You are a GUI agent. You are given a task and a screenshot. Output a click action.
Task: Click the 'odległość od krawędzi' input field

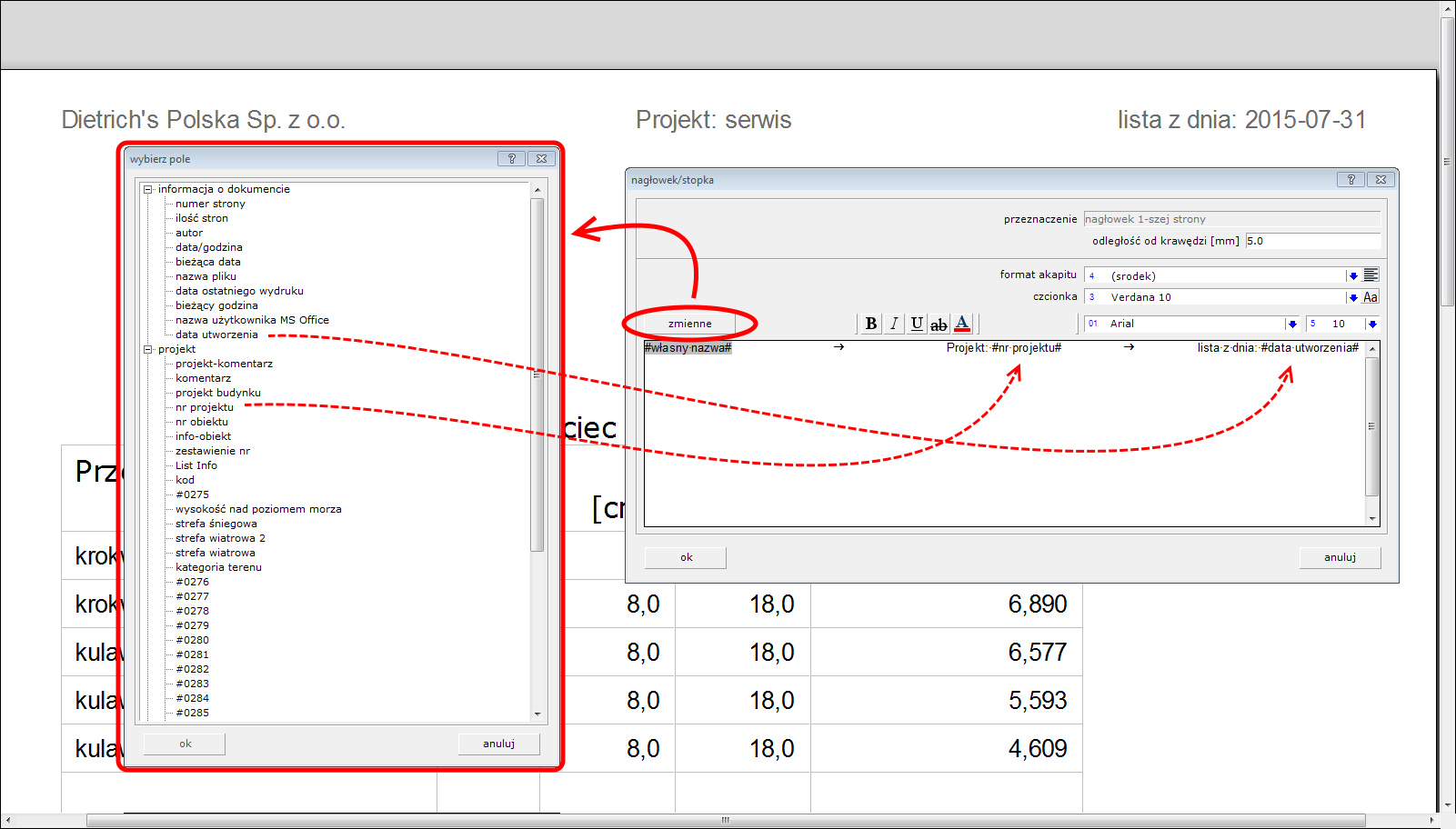(1311, 241)
